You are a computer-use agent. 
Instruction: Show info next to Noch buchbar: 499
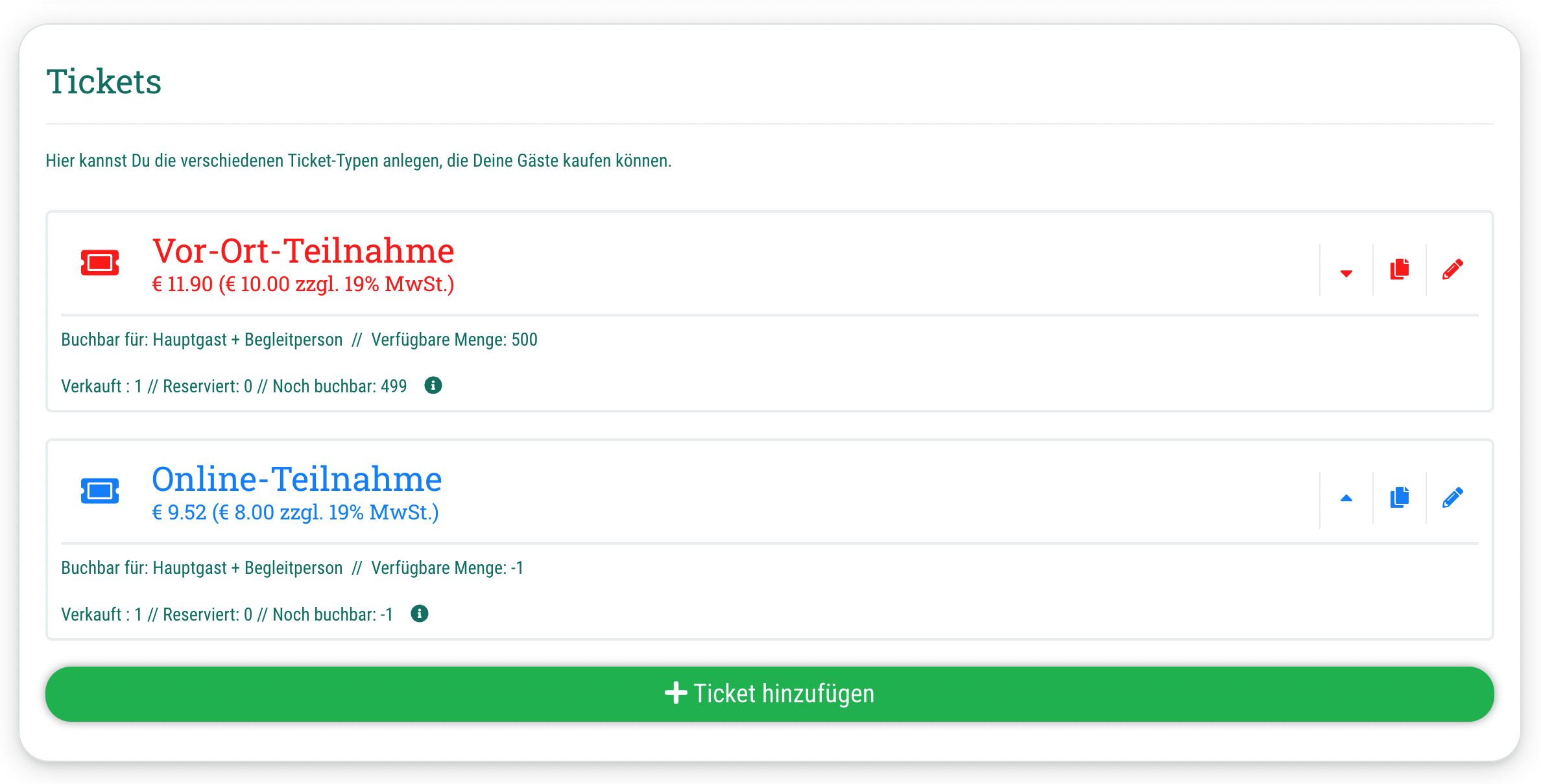point(433,385)
